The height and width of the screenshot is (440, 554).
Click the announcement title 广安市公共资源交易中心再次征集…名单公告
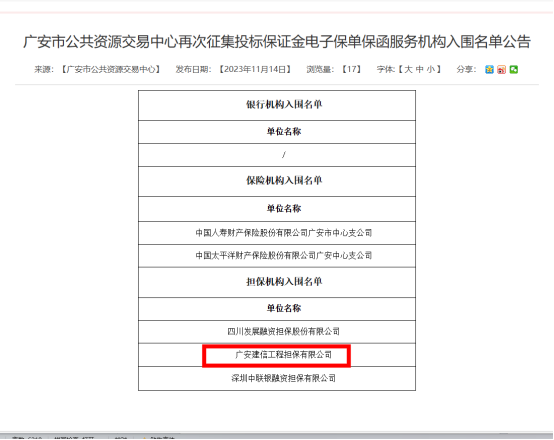click(277, 42)
